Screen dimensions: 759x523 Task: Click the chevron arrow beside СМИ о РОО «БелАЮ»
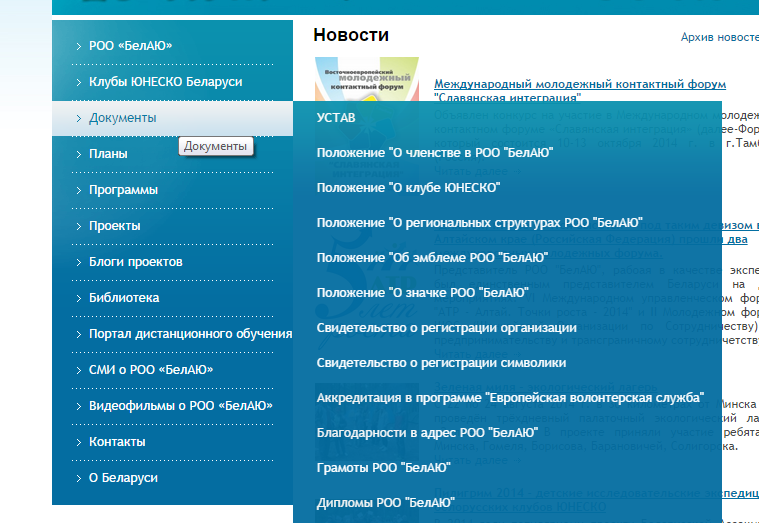click(x=79, y=370)
